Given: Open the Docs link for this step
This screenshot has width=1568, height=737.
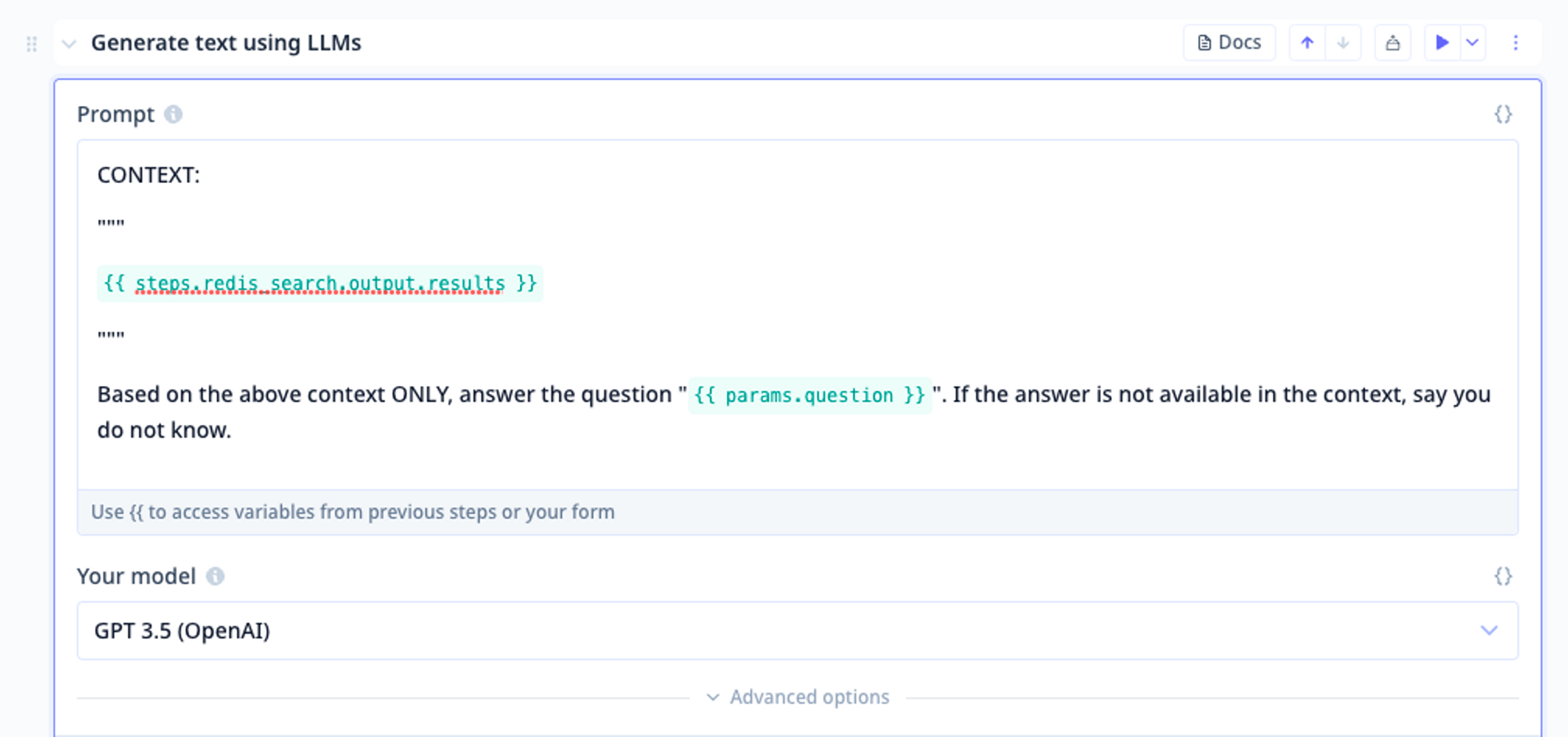Looking at the screenshot, I should pos(1229,42).
